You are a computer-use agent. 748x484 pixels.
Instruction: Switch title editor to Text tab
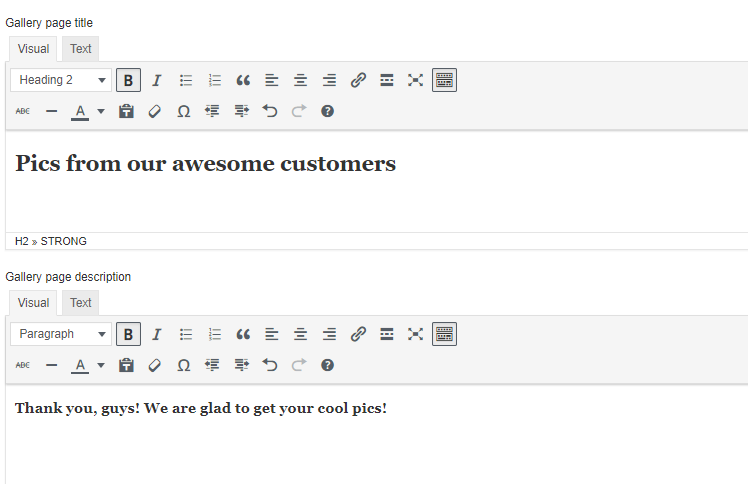(x=81, y=49)
